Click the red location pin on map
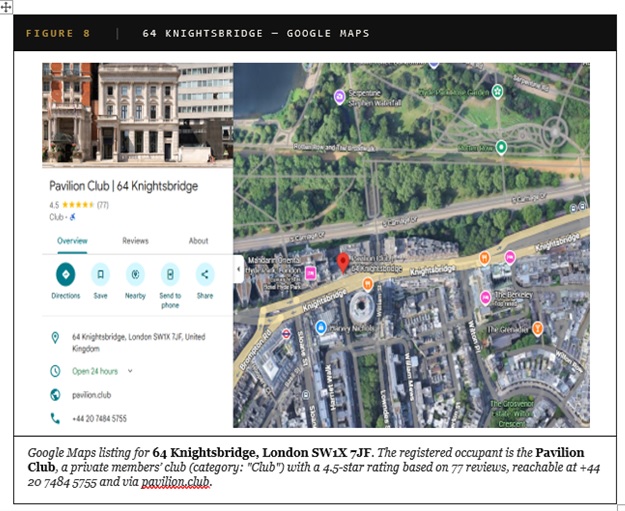 point(342,262)
